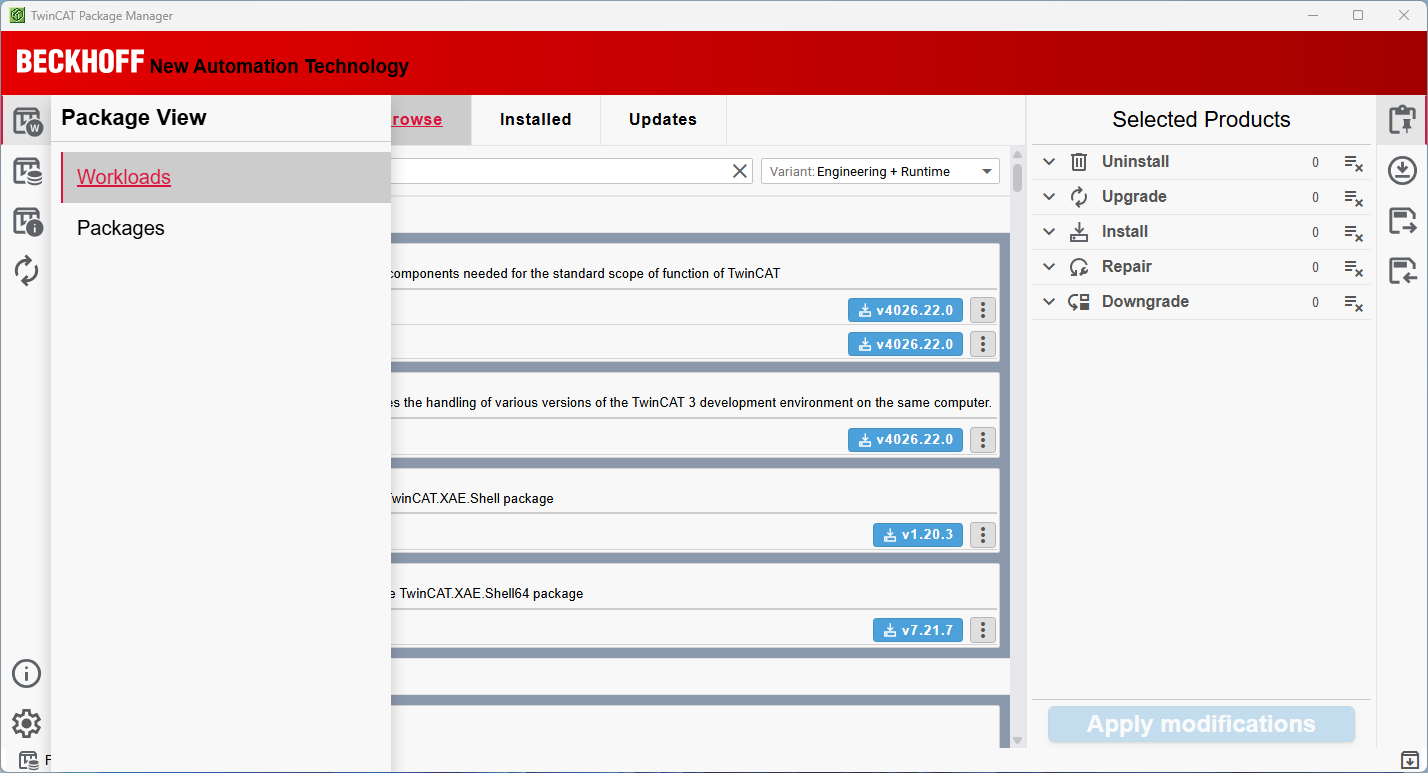Click the X to clear search box
The image size is (1428, 773).
pos(740,171)
